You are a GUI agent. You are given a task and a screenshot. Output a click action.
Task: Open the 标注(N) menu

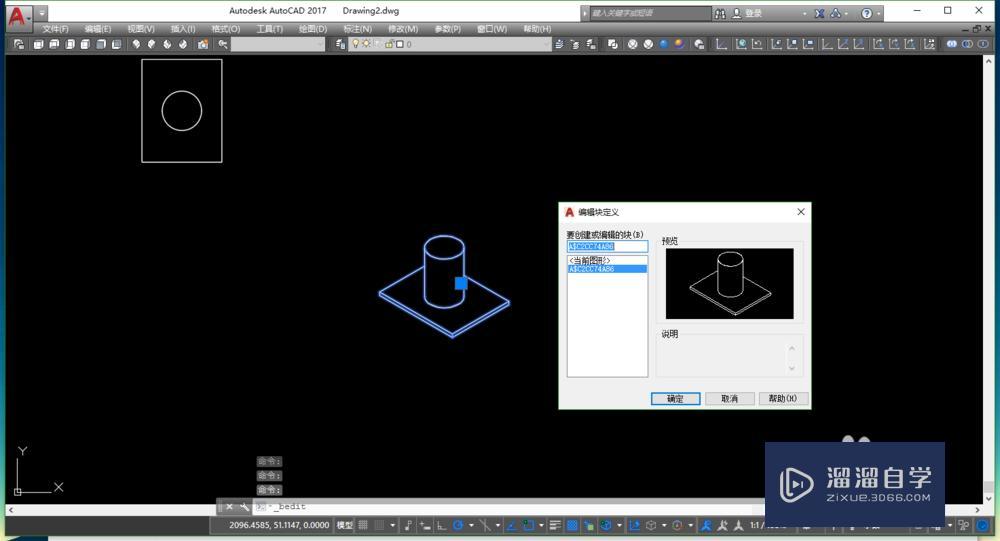pyautogui.click(x=357, y=29)
